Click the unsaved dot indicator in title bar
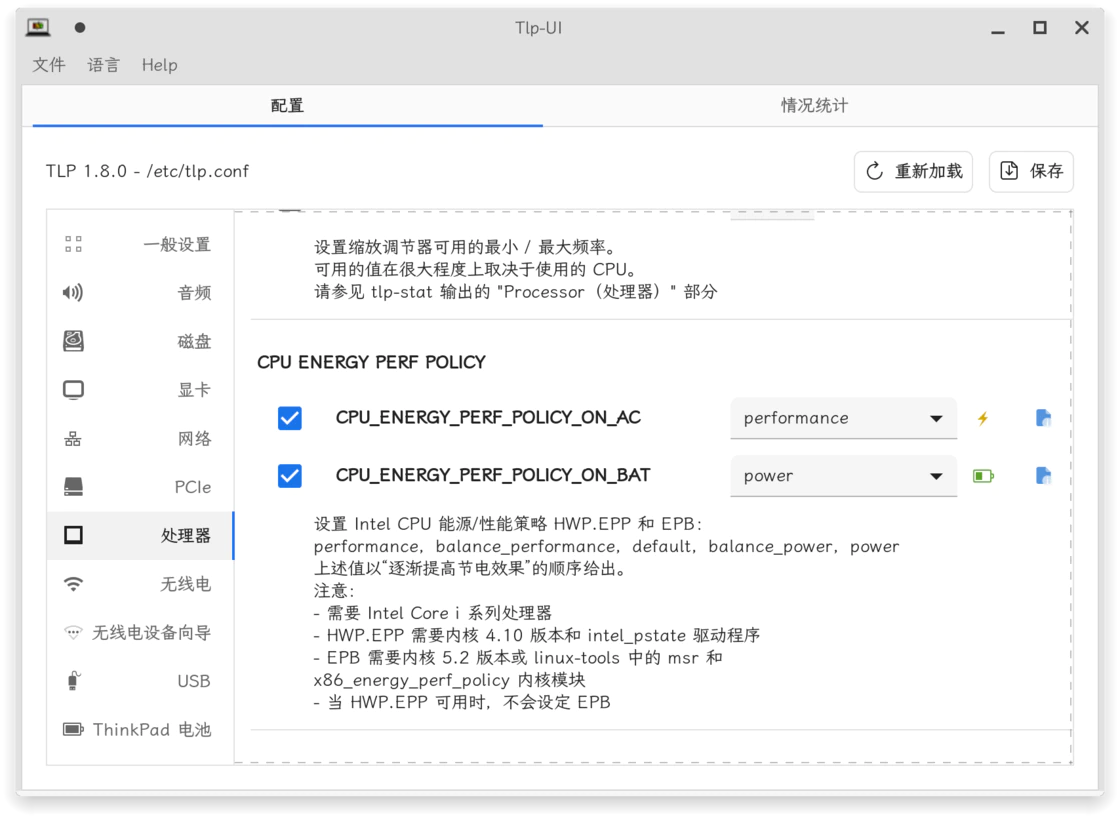1120x817 pixels. coord(80,27)
